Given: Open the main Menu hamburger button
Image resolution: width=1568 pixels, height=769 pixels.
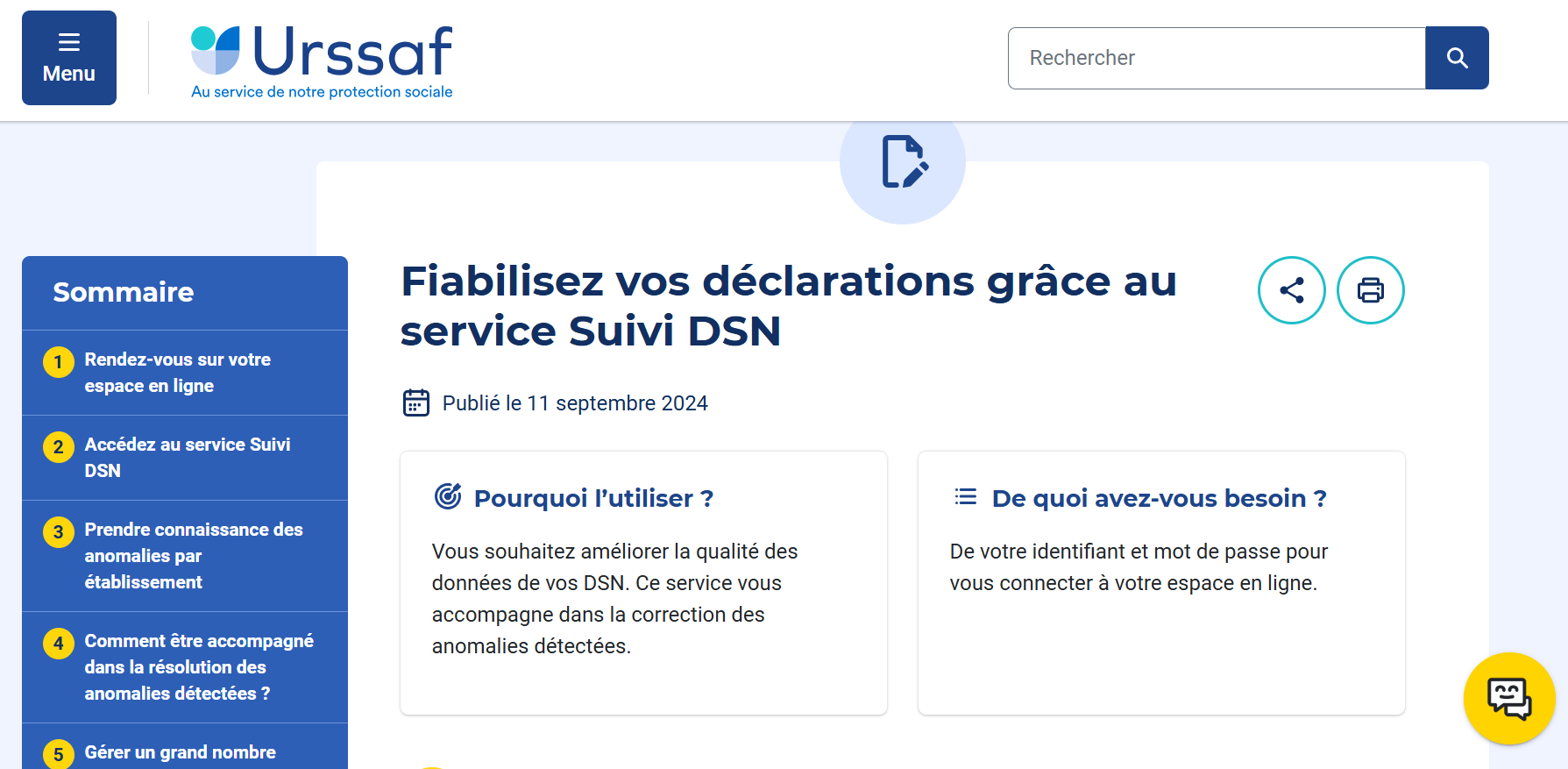Looking at the screenshot, I should [x=69, y=58].
